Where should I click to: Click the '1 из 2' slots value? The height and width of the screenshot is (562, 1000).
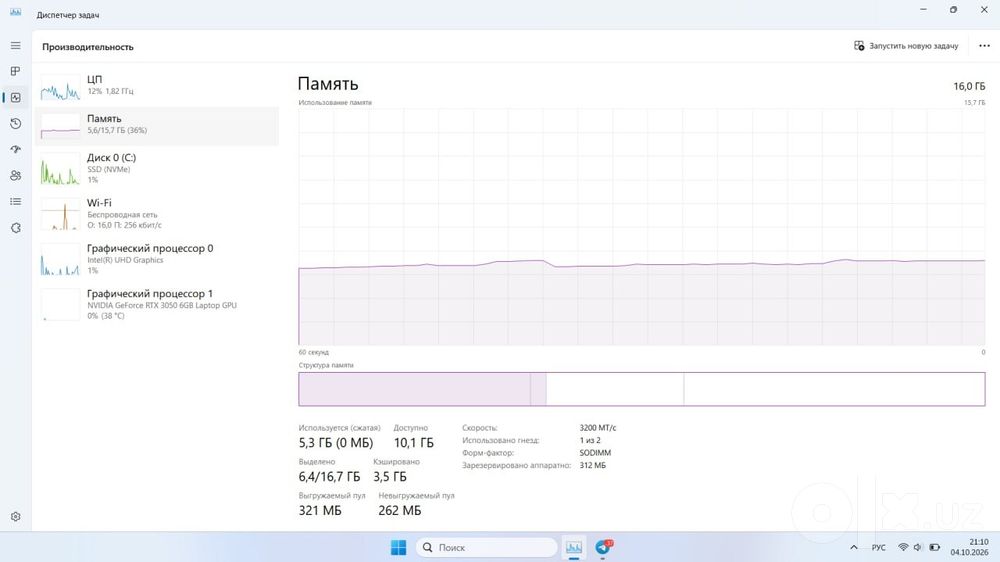[x=590, y=440]
